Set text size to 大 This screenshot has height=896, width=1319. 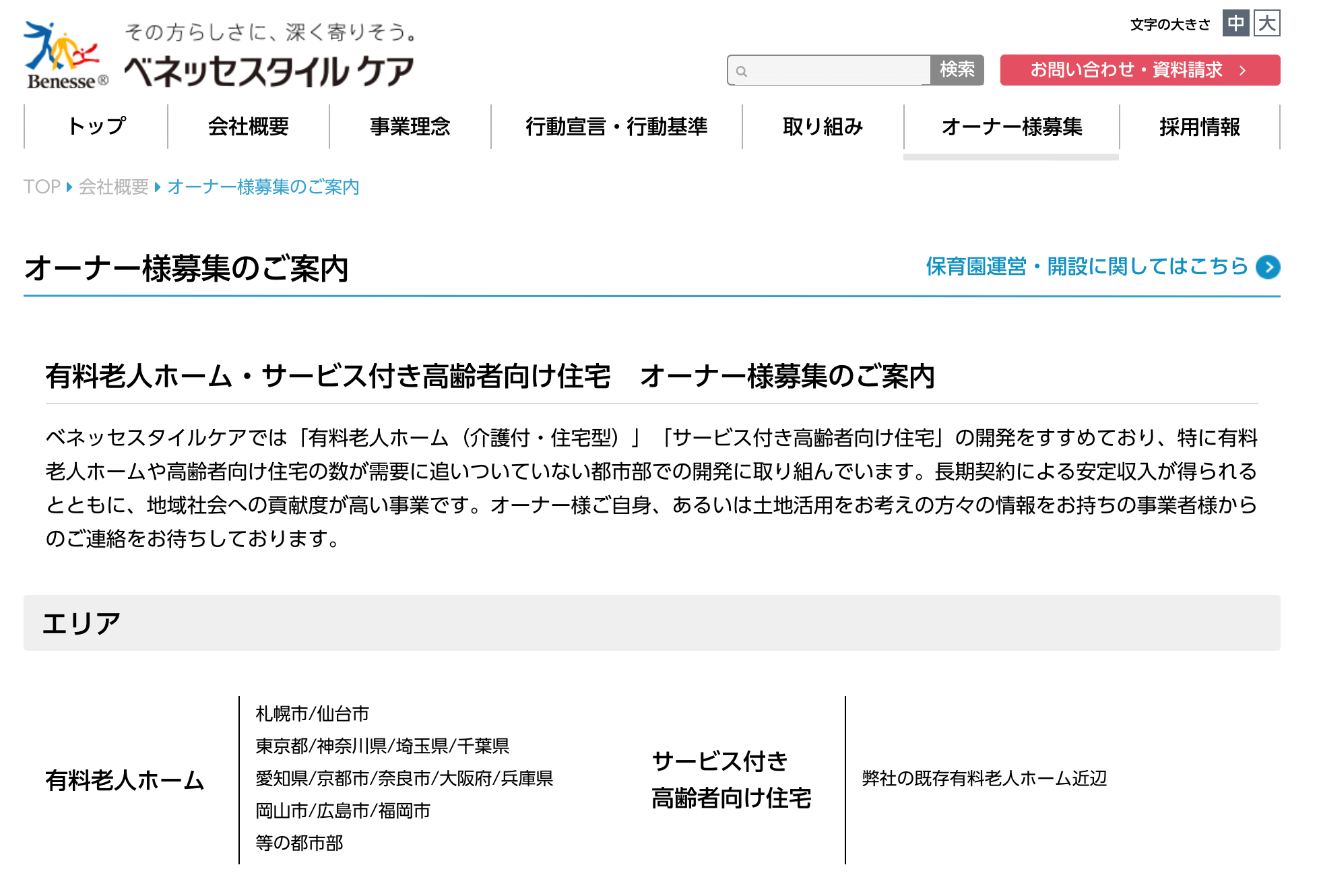[x=1266, y=24]
